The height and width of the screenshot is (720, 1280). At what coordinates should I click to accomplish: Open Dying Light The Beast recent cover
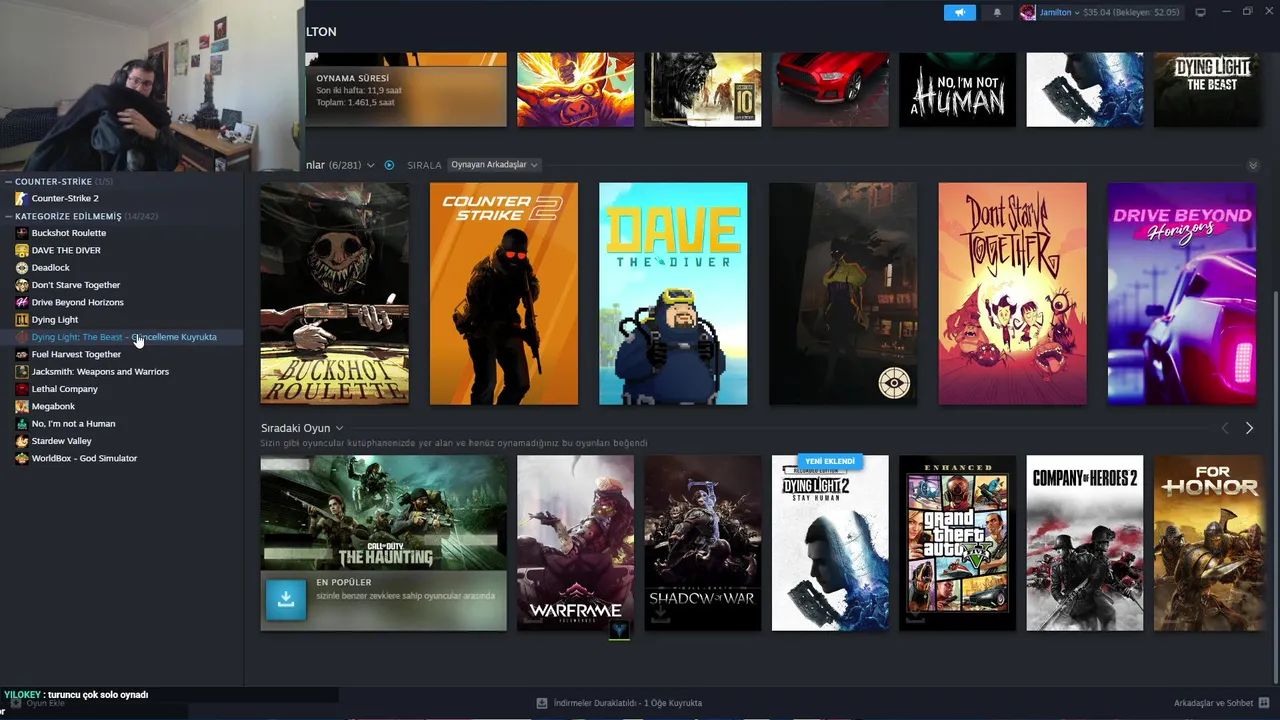pos(1209,90)
